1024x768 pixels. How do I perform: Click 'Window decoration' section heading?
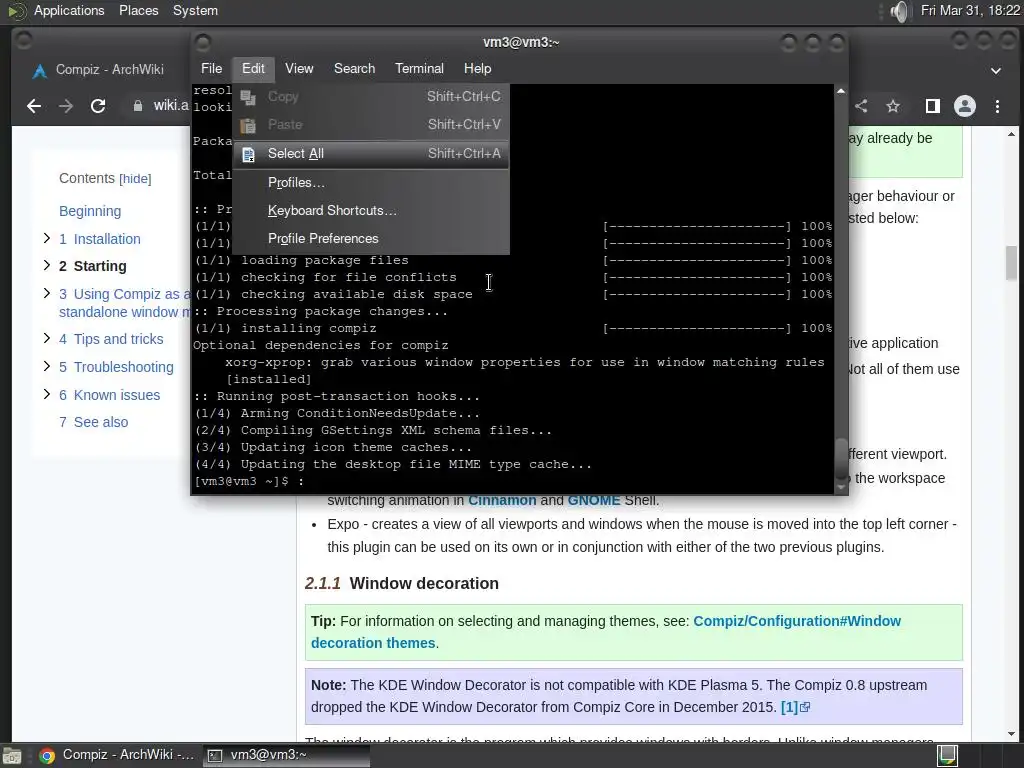(424, 583)
